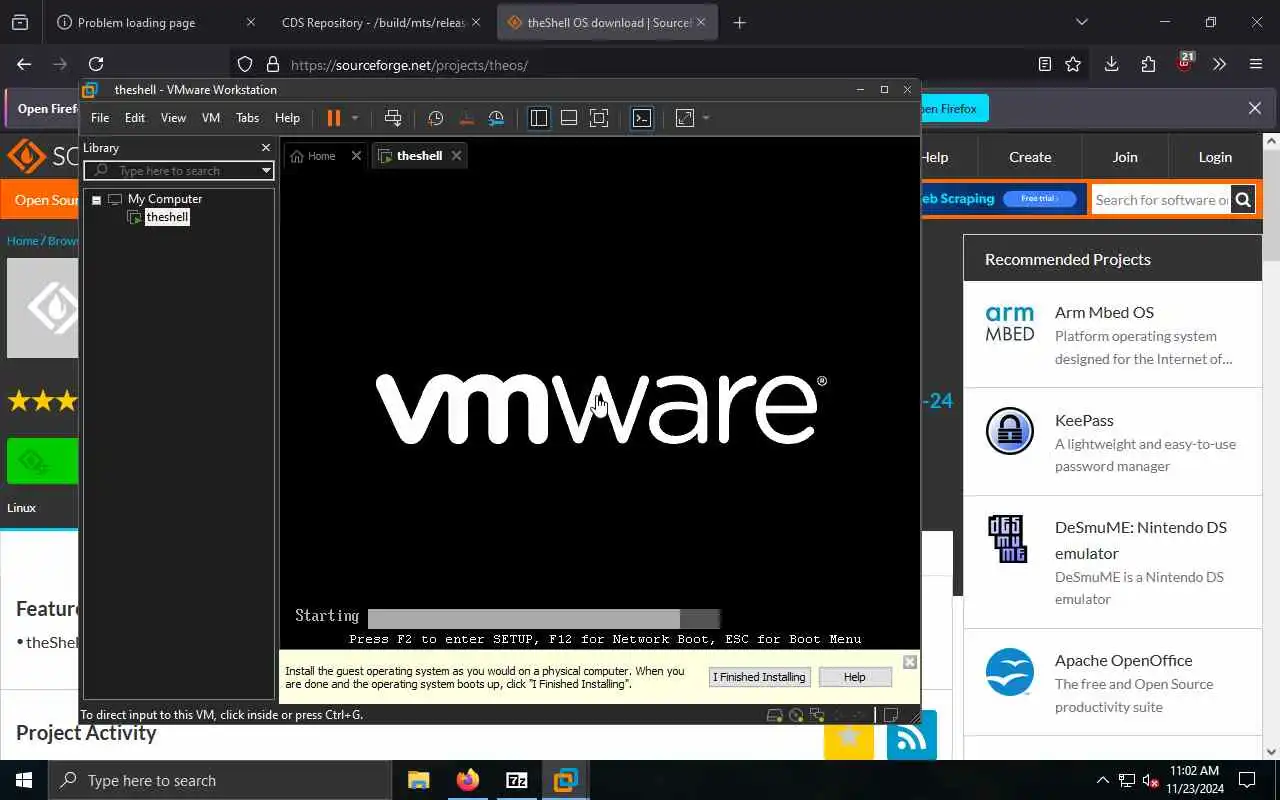Open the snapshot manager

click(496, 118)
